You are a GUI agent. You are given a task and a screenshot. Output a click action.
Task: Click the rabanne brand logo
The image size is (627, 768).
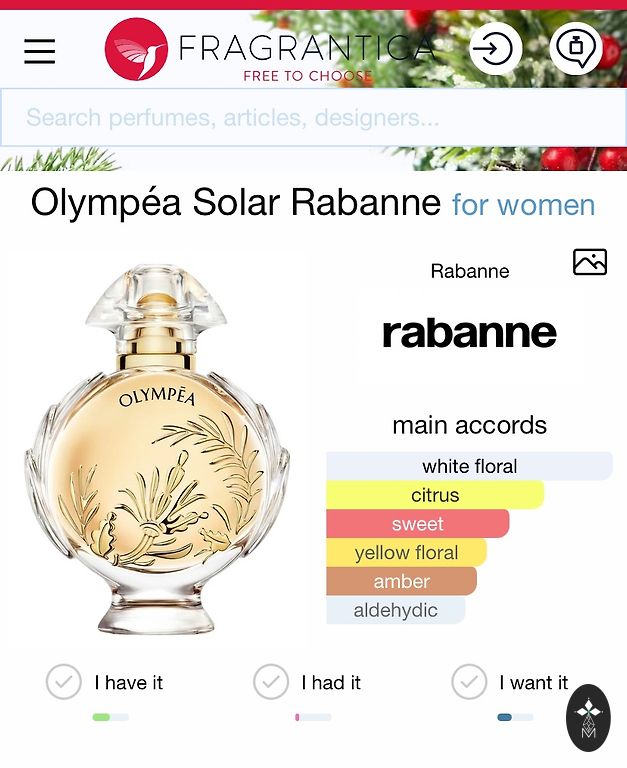click(x=469, y=333)
